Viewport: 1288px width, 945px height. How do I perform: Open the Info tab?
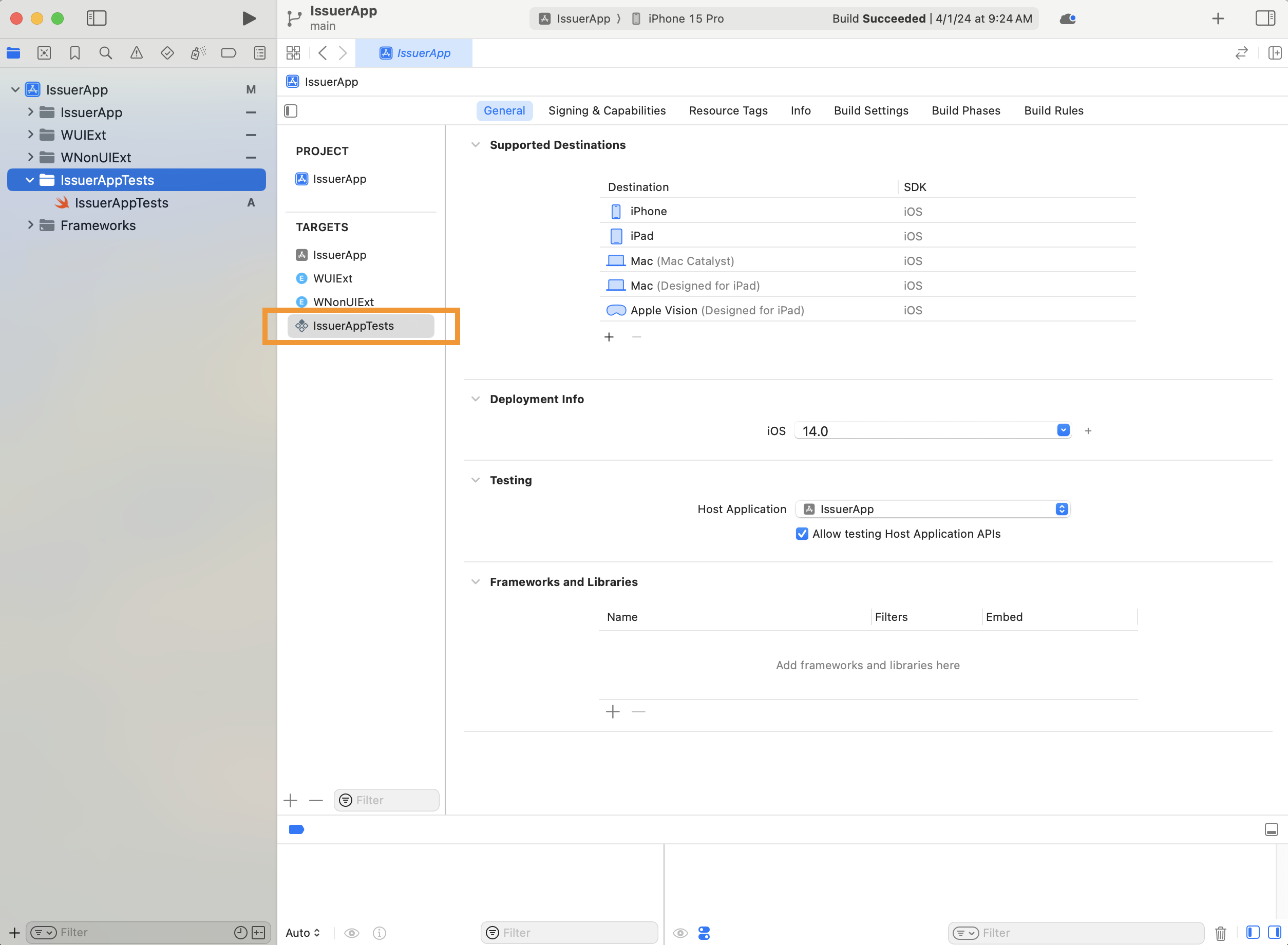pyautogui.click(x=801, y=110)
